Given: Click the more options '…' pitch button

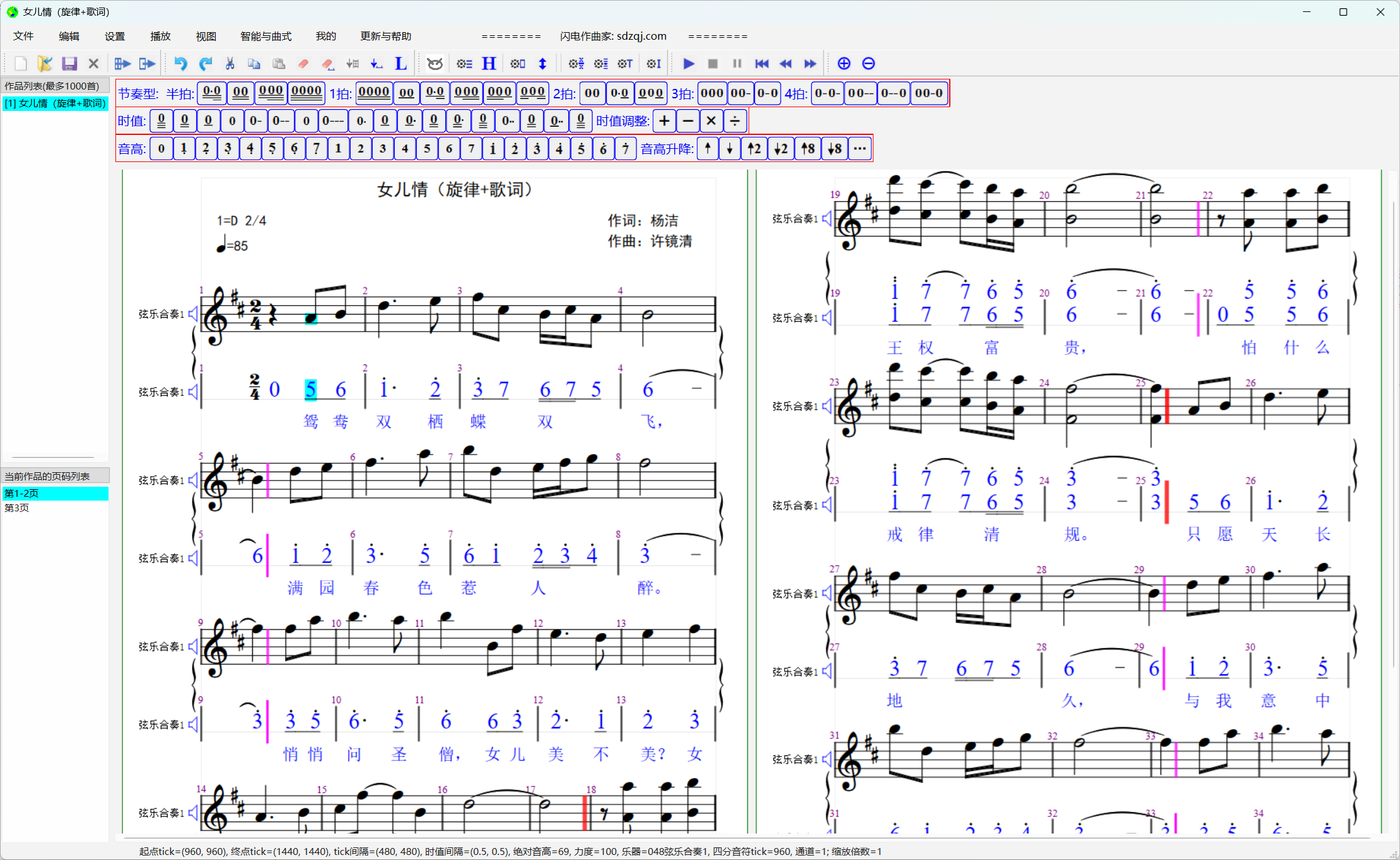Looking at the screenshot, I should (x=860, y=149).
